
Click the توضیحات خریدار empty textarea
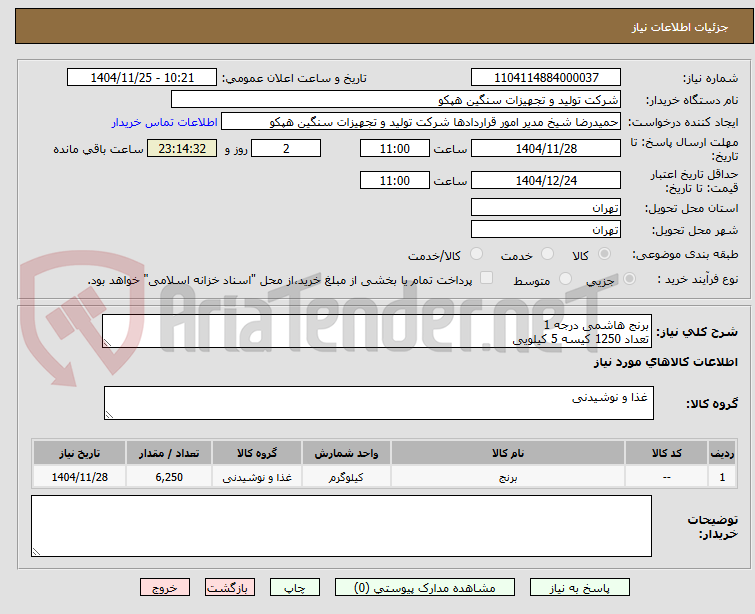341,526
